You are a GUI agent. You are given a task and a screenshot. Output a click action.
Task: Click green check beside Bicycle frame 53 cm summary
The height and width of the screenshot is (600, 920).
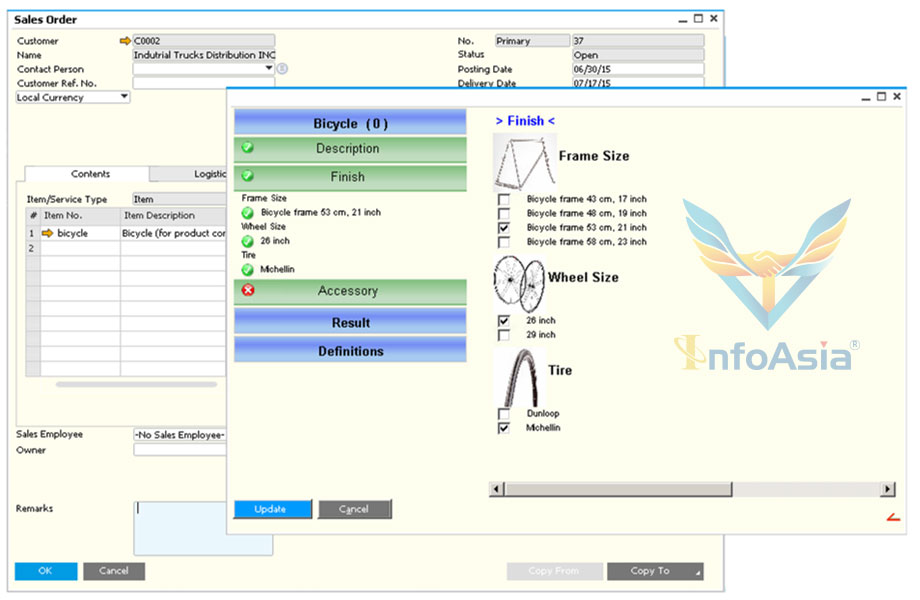point(248,212)
